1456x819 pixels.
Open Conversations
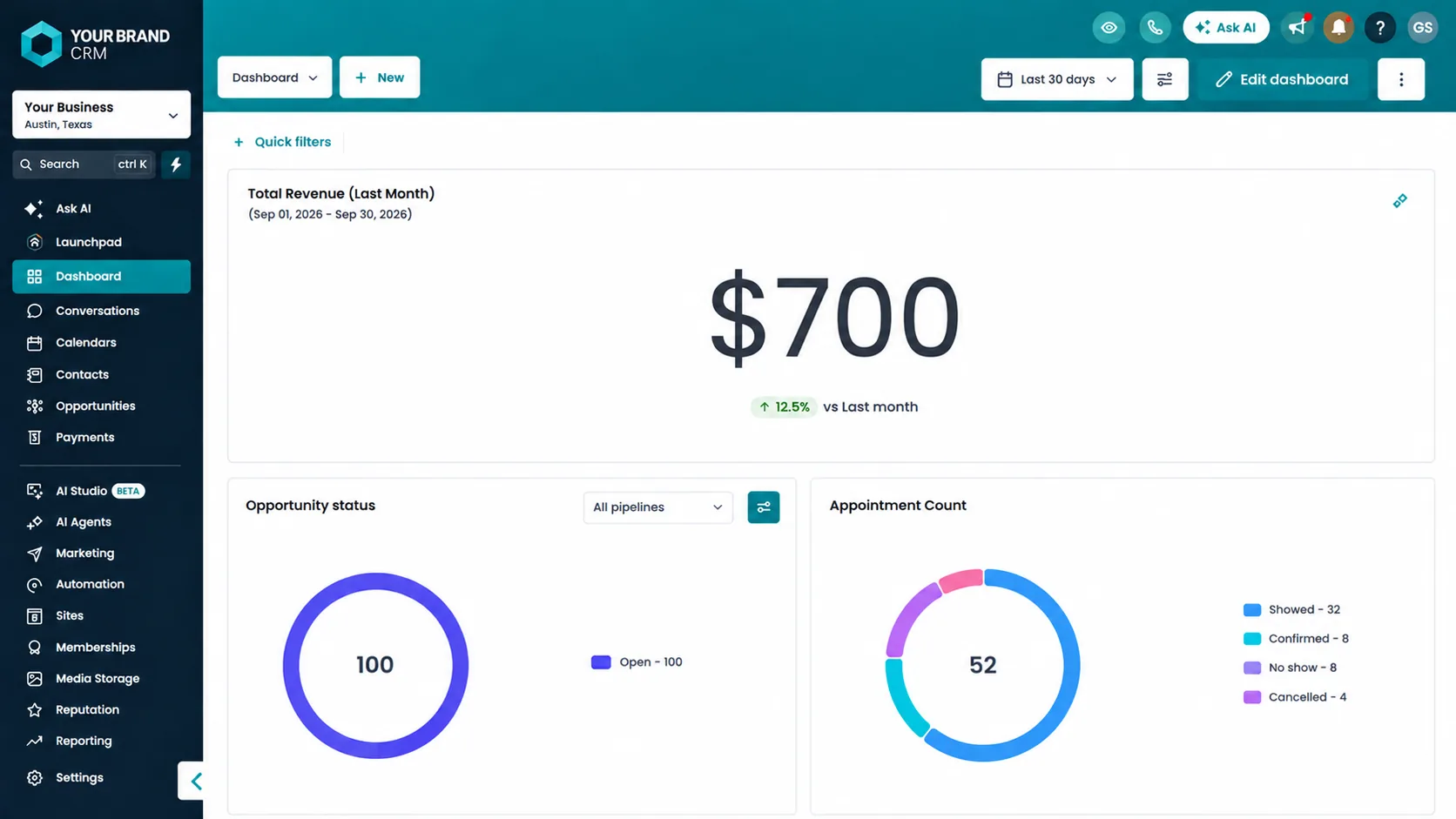(101, 311)
